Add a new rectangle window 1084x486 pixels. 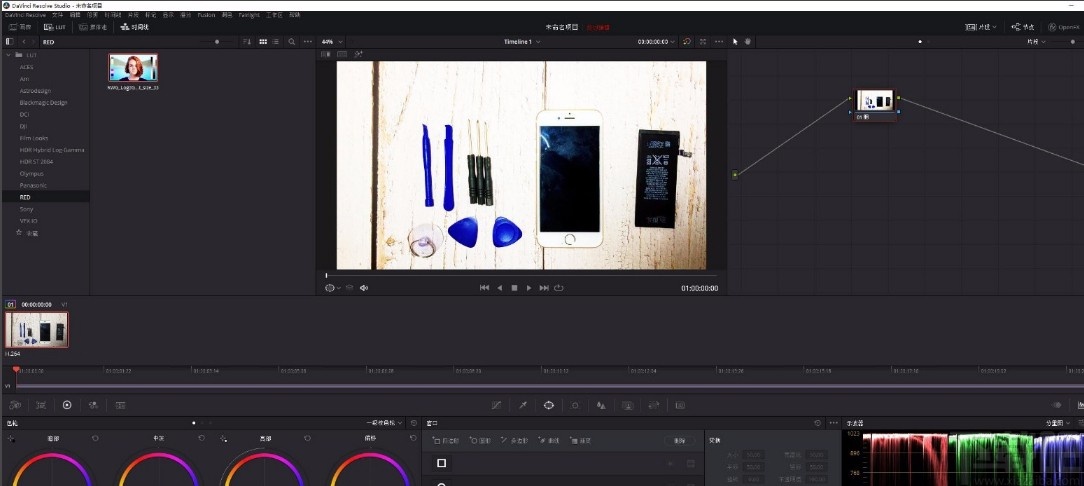coord(445,440)
